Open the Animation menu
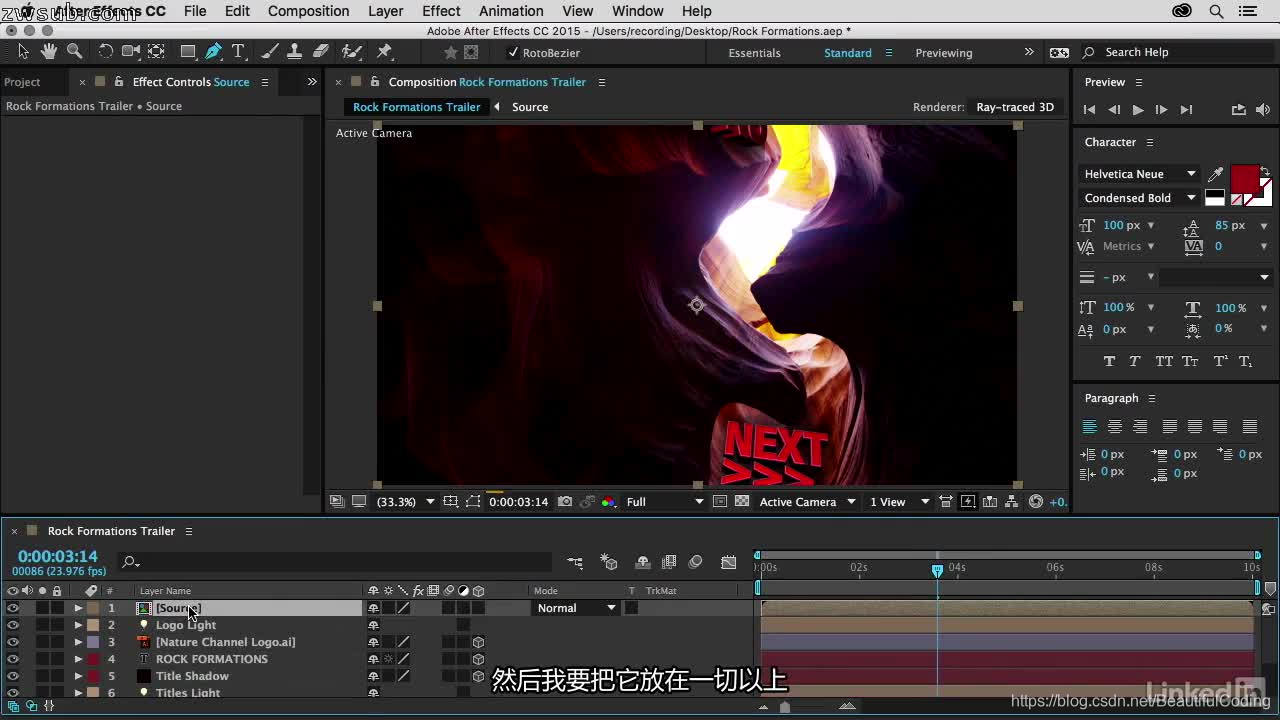 511,11
